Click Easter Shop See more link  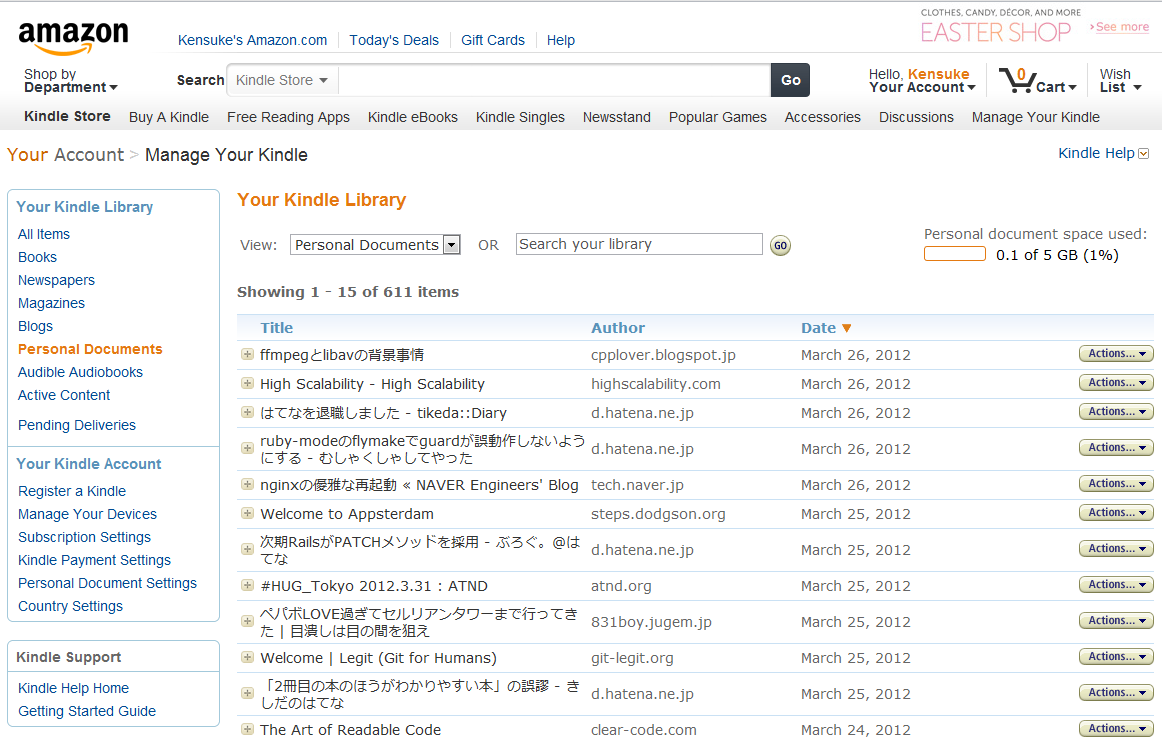[x=1120, y=27]
